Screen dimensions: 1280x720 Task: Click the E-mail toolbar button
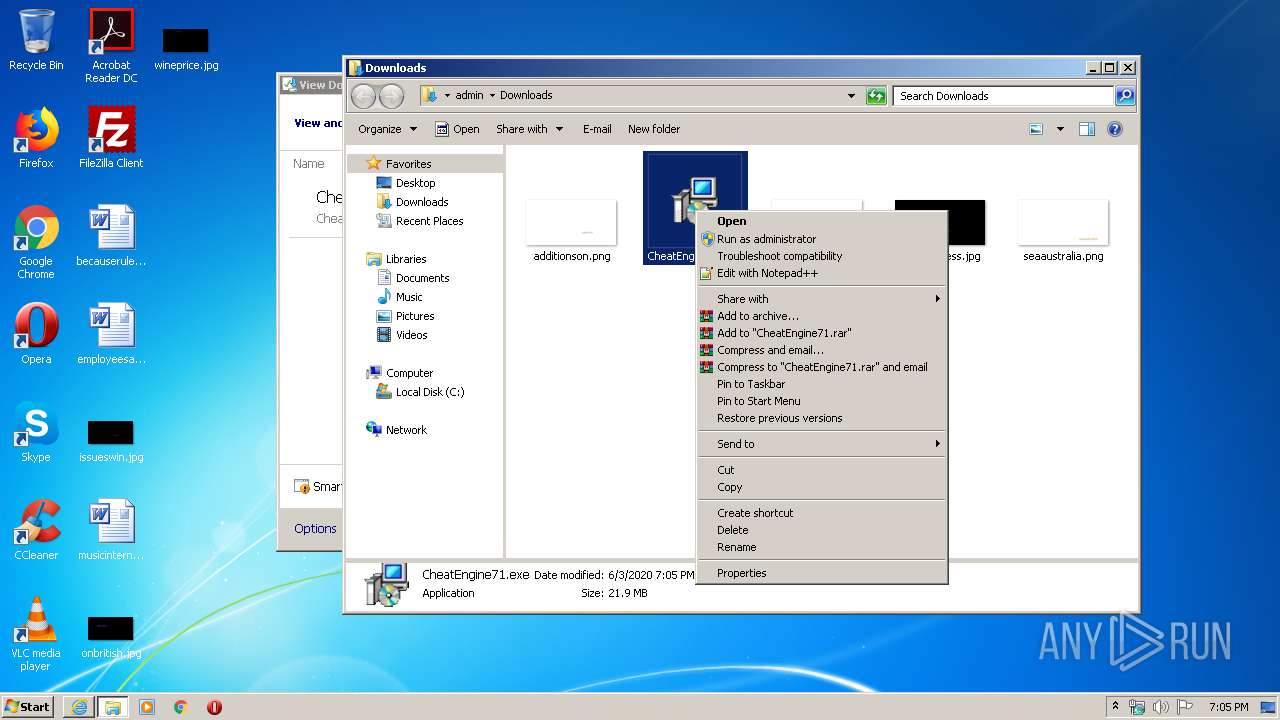(x=597, y=129)
